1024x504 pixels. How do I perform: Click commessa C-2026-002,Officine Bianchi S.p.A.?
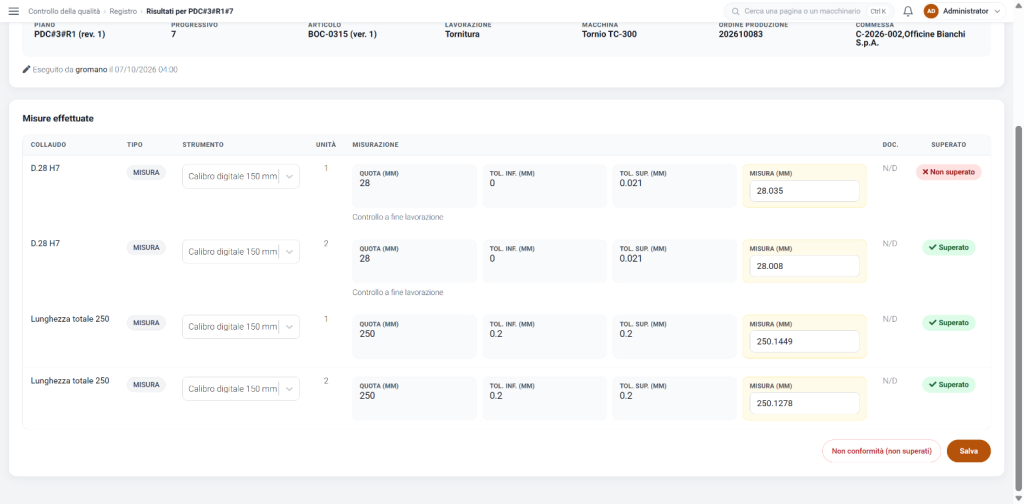coord(910,39)
